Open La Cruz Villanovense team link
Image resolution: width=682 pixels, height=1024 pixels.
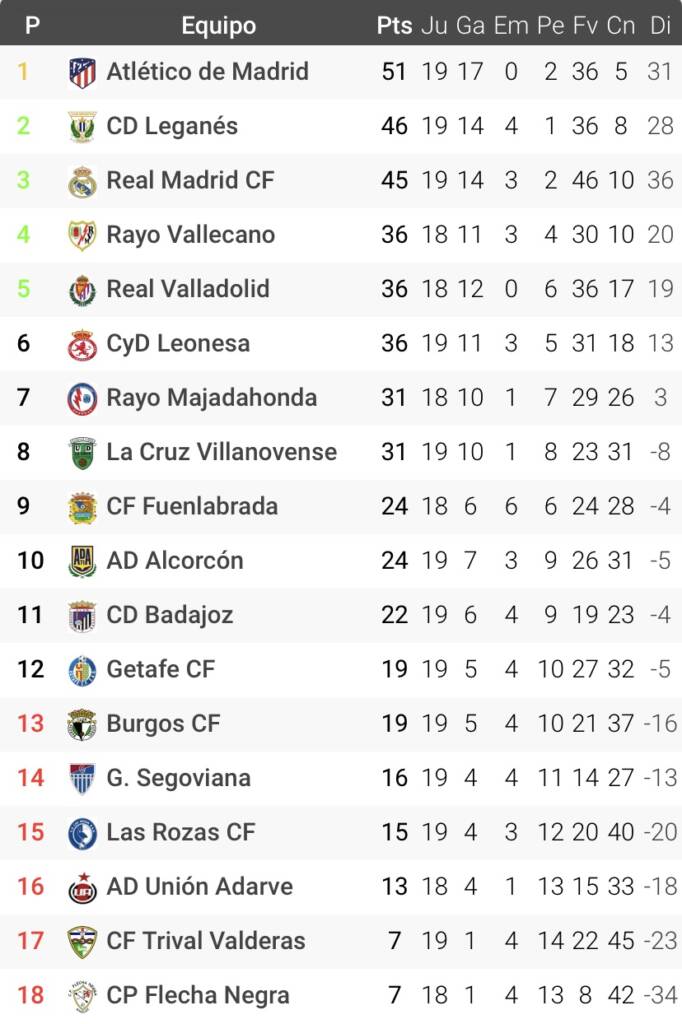click(221, 452)
